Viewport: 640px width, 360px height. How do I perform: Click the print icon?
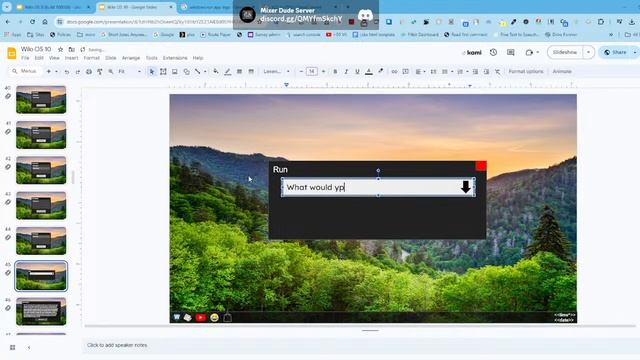(x=89, y=71)
